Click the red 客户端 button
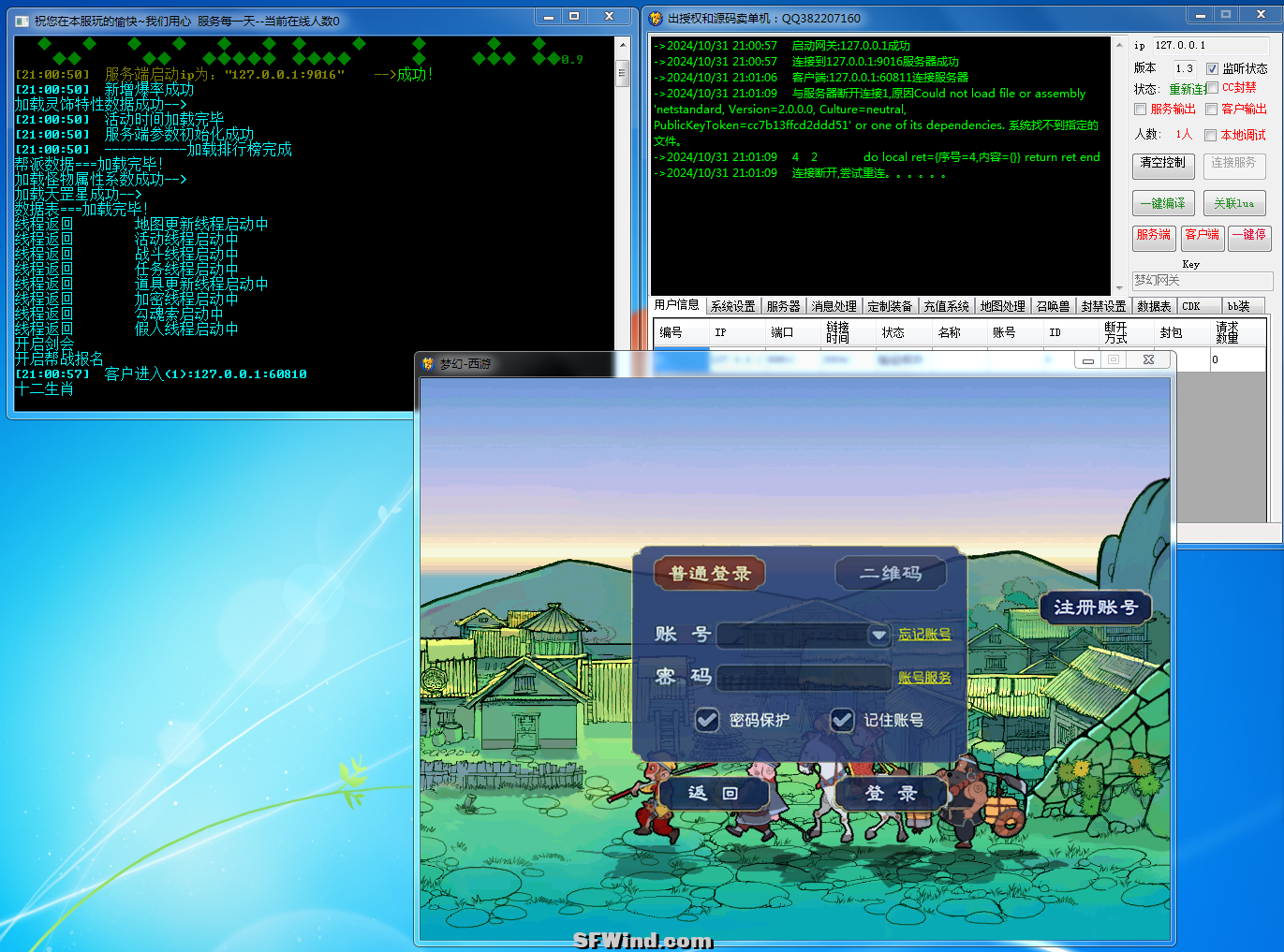This screenshot has width=1284, height=952. [x=1202, y=238]
